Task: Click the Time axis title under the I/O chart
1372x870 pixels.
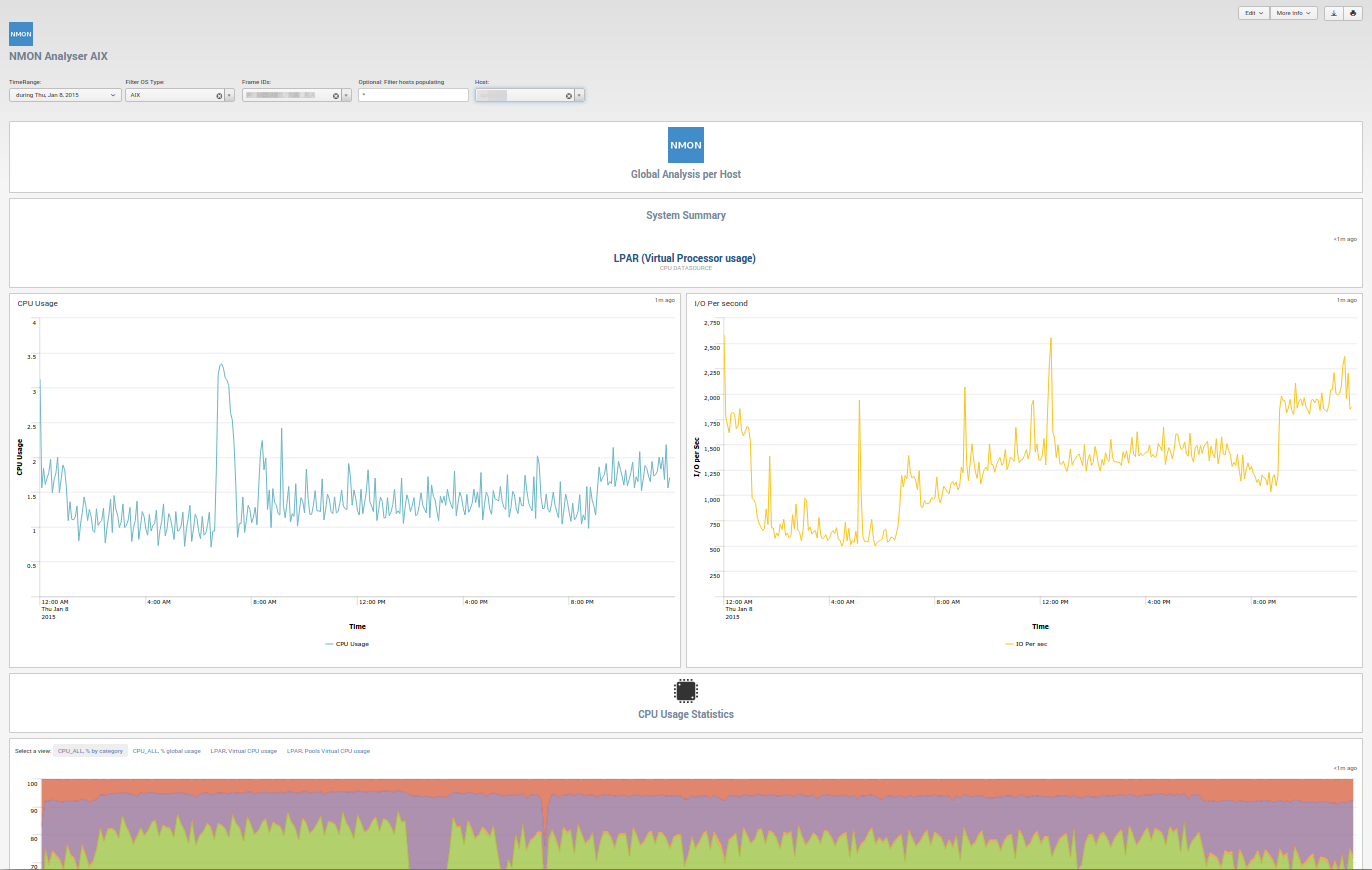Action: click(x=1040, y=627)
